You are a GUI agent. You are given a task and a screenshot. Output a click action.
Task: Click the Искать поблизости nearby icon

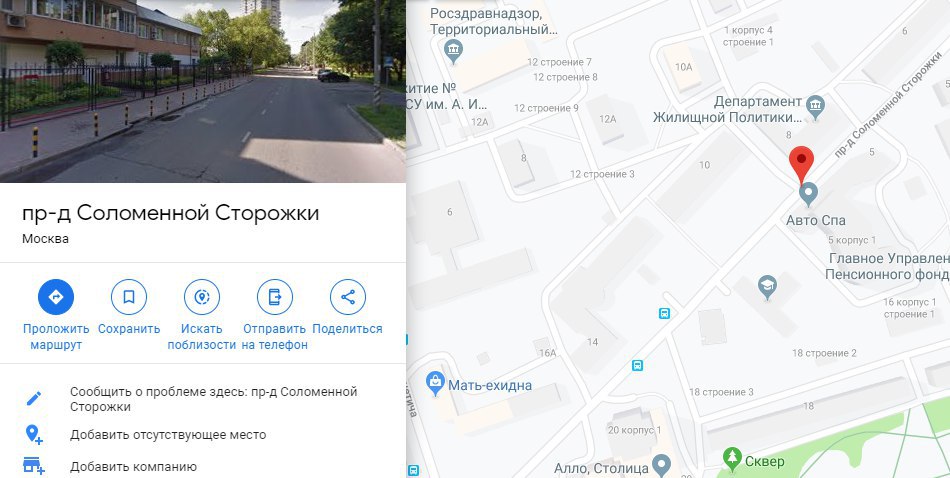coord(202,297)
